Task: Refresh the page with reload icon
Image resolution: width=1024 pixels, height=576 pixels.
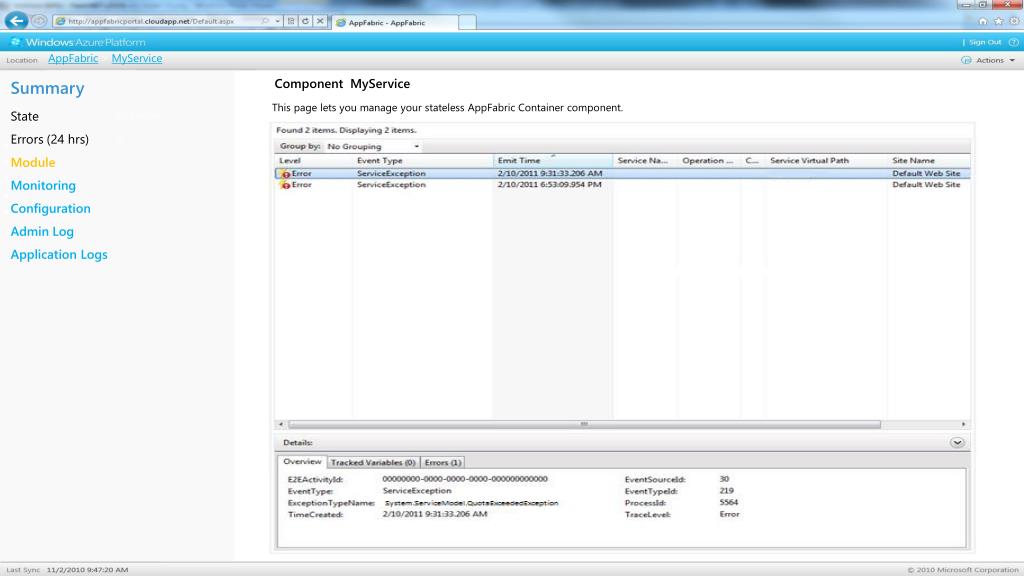Action: coord(305,21)
